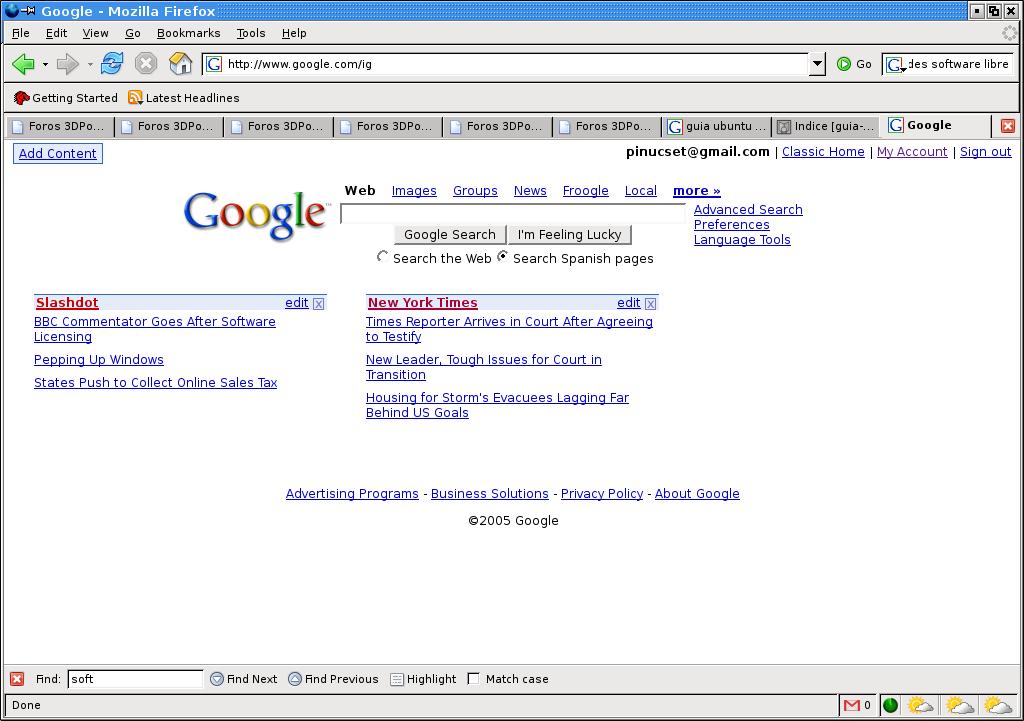Click the green Go button icon

click(844, 64)
